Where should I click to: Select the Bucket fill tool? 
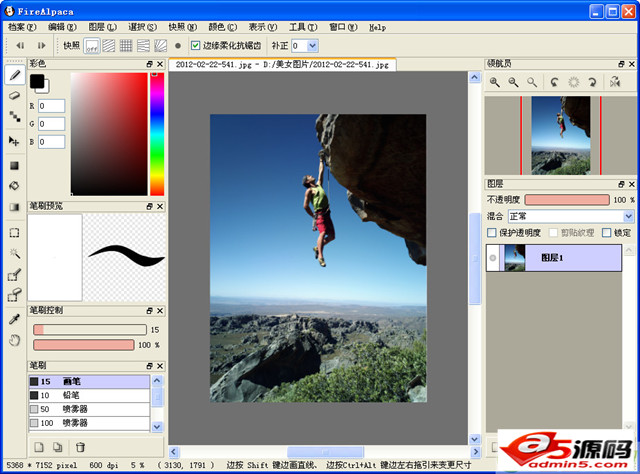(14, 186)
